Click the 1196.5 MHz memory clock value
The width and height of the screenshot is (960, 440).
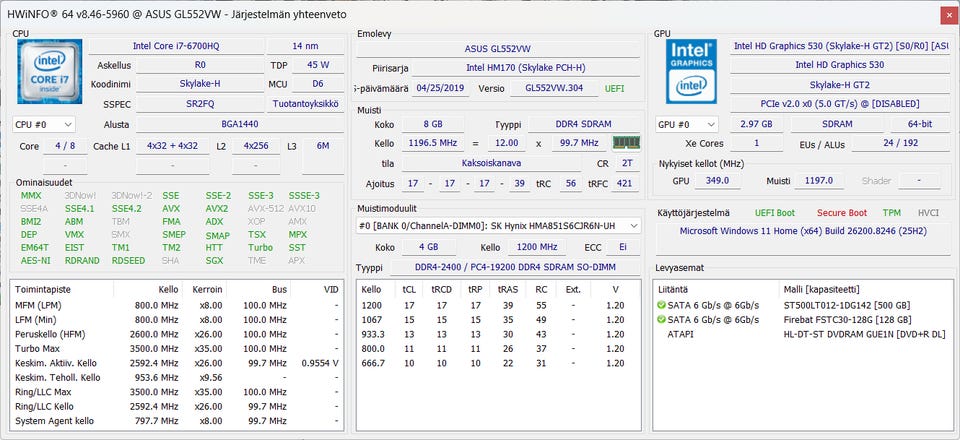[432, 143]
